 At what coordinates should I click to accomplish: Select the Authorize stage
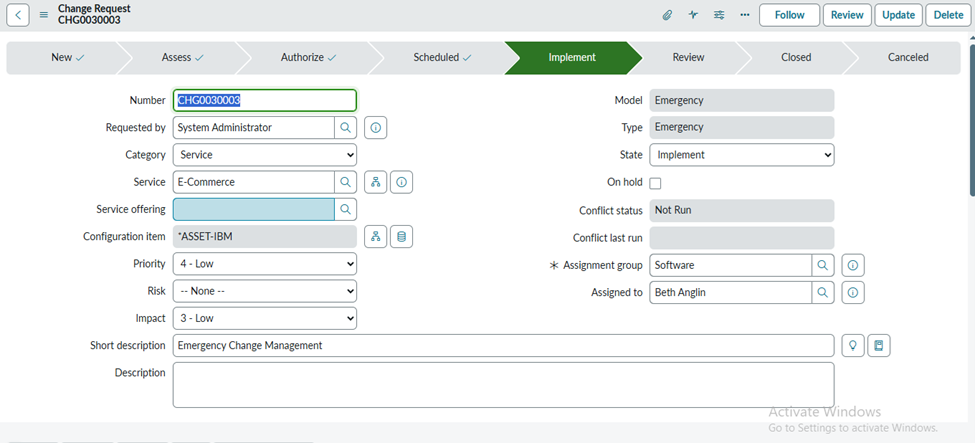pos(308,58)
